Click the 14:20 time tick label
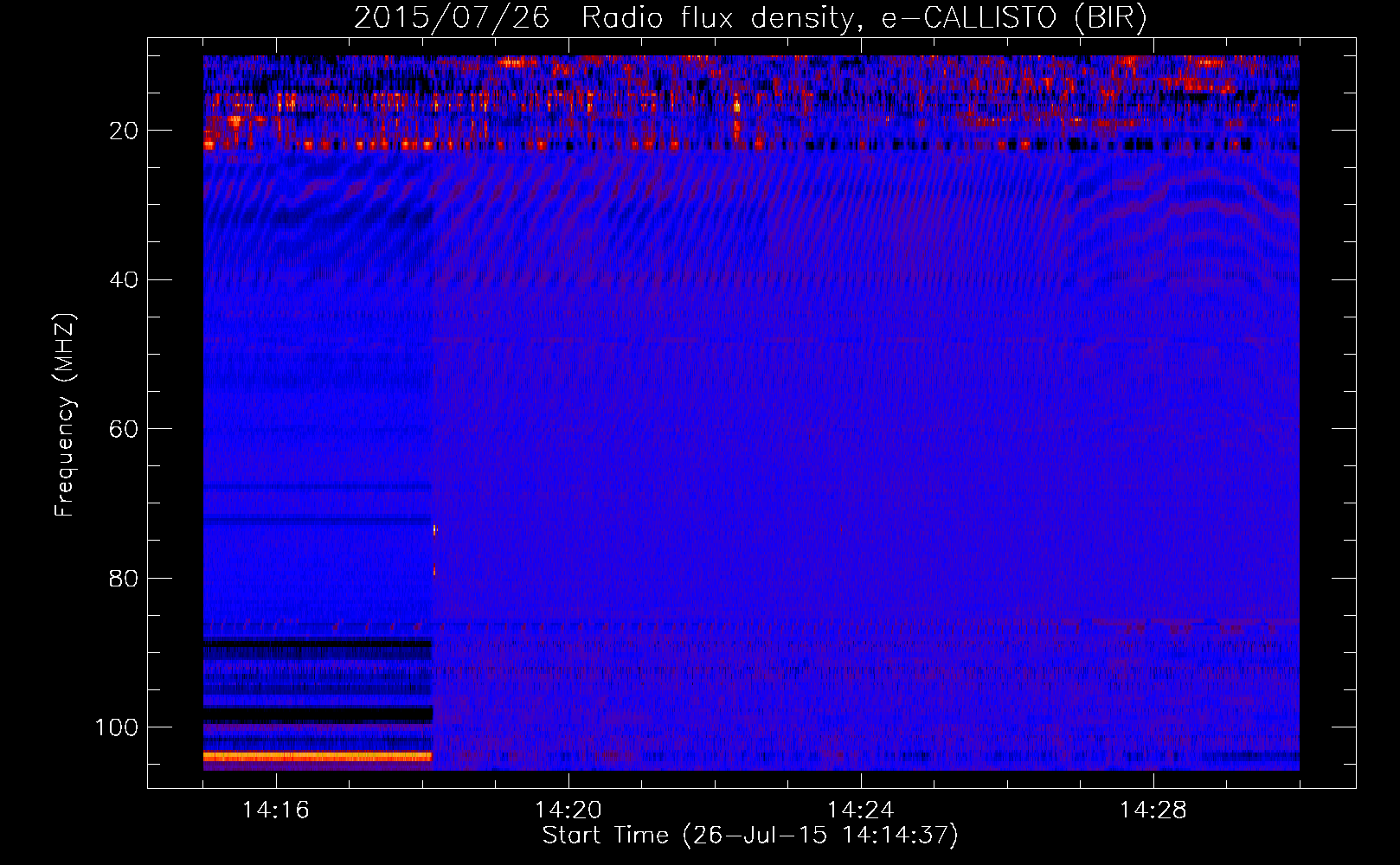The image size is (1400, 865). coord(568,811)
